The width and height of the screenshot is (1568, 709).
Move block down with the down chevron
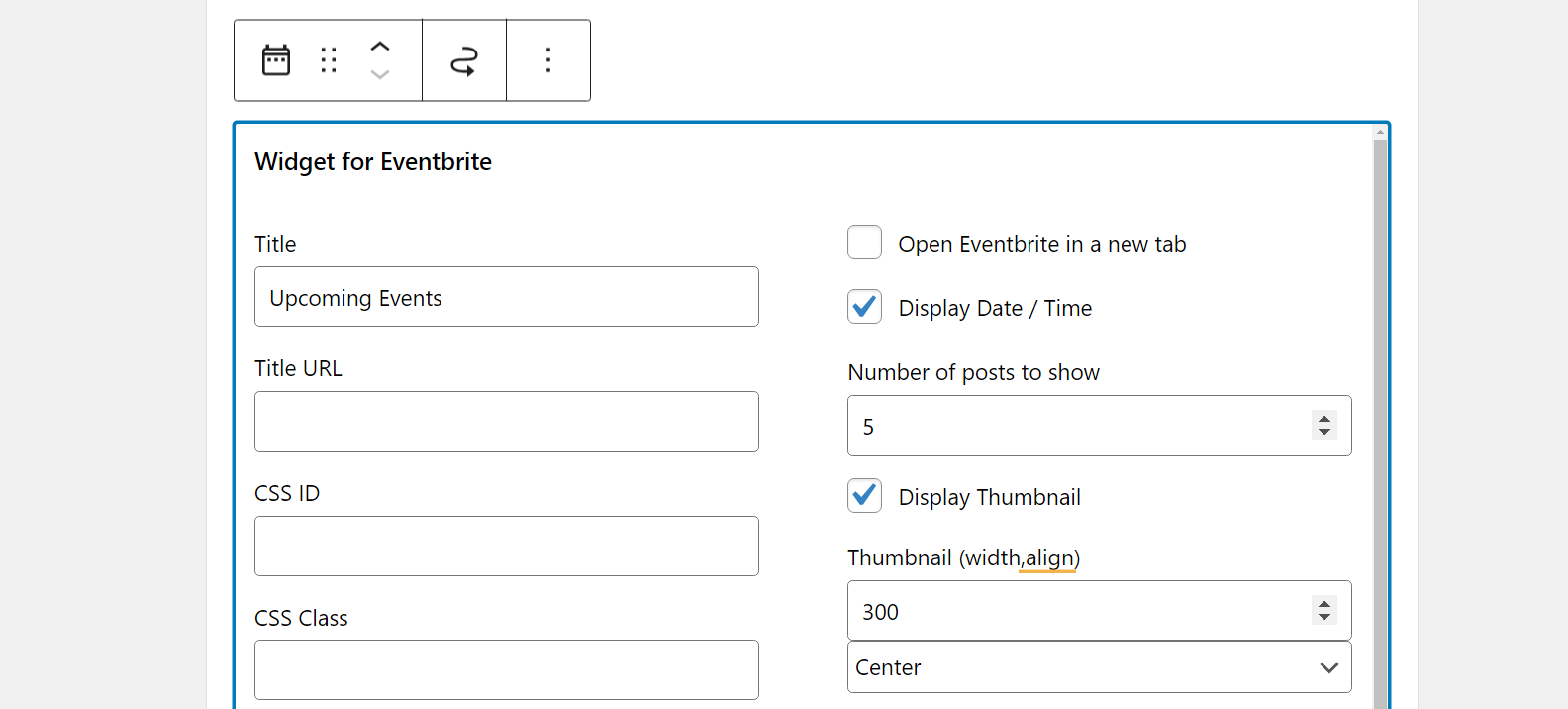[380, 74]
